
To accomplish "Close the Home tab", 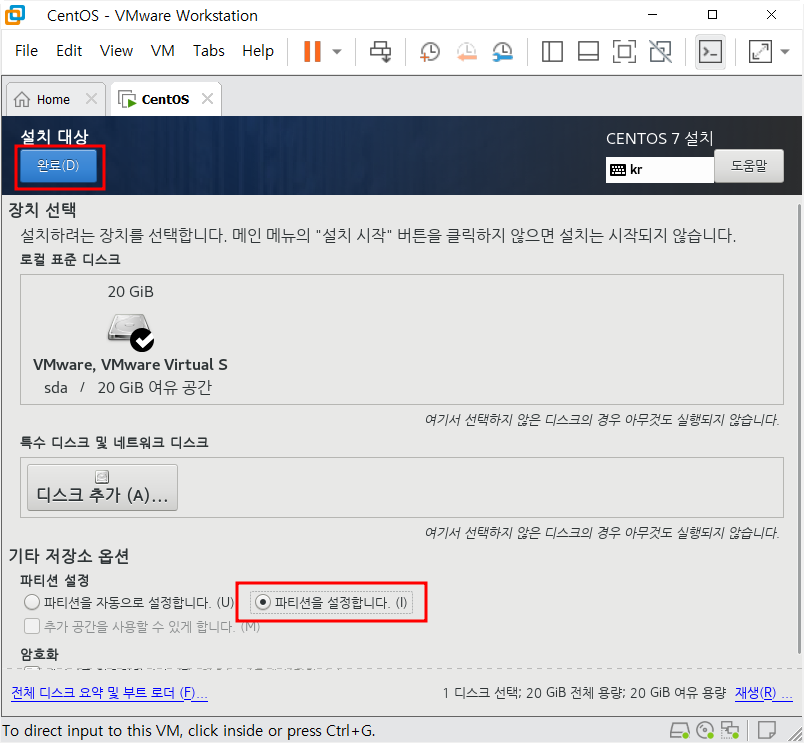I will 91,98.
